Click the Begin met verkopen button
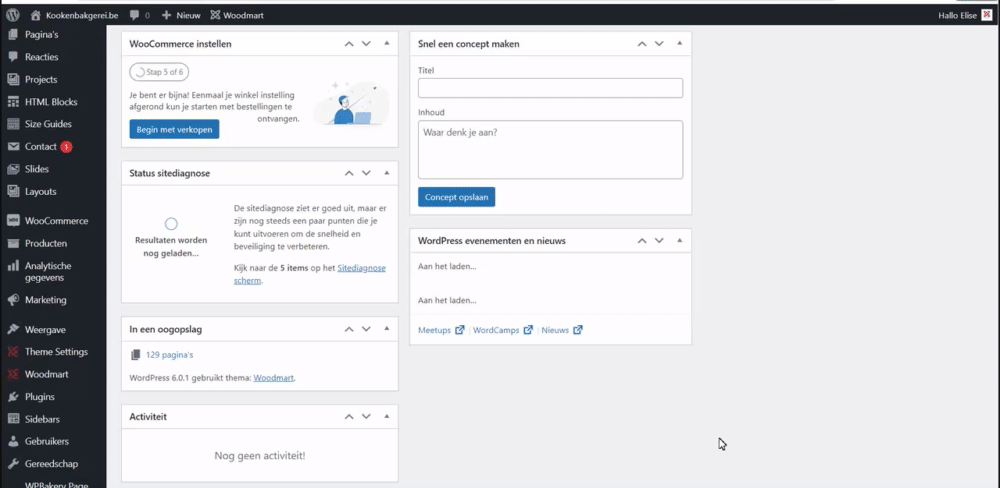1000x488 pixels. (174, 129)
